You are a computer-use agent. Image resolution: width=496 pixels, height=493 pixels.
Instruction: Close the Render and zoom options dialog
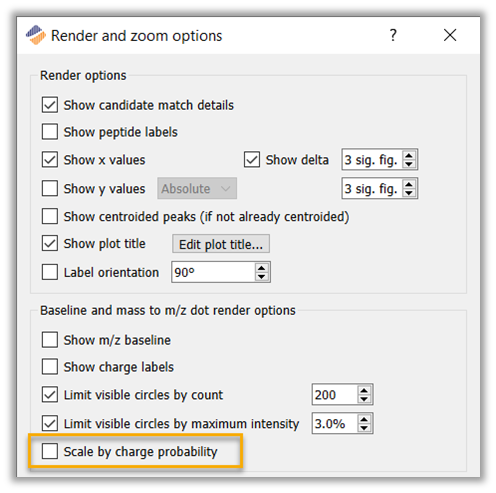pyautogui.click(x=450, y=35)
